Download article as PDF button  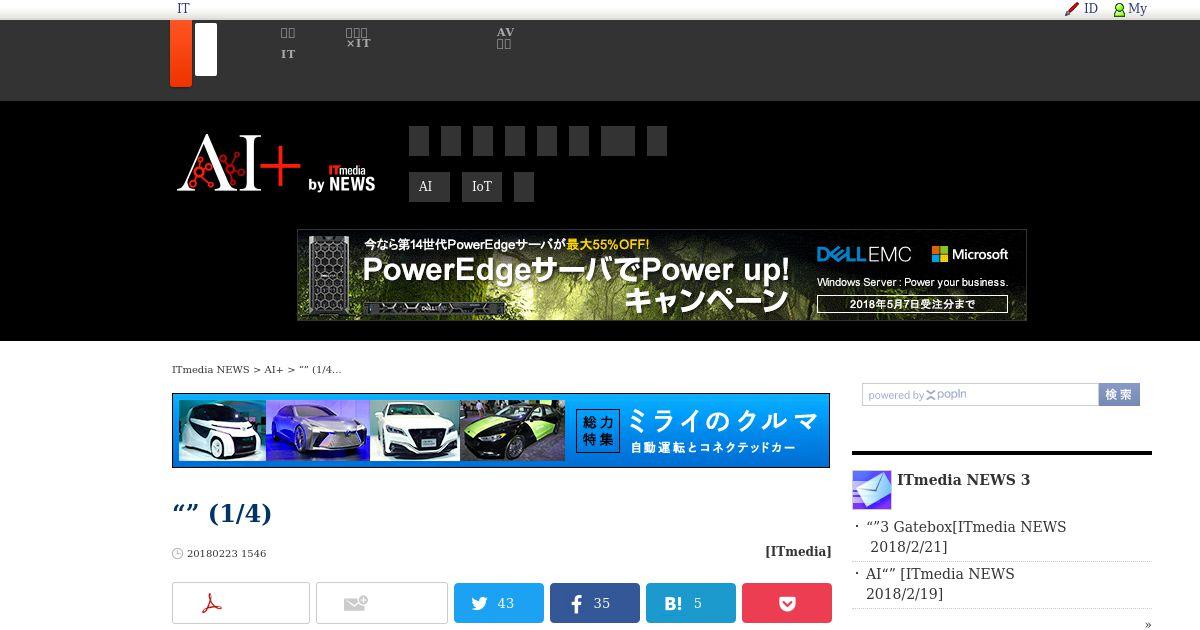point(241,603)
